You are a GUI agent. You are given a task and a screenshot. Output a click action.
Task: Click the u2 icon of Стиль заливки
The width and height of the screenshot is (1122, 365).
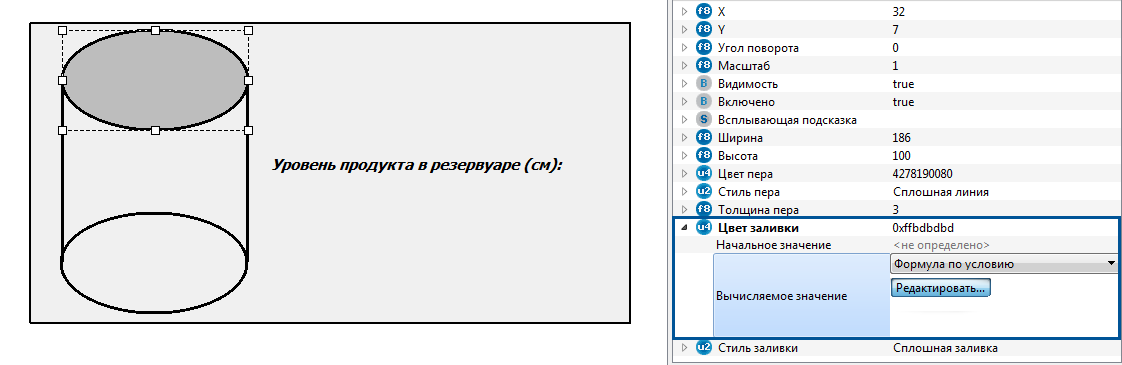point(704,348)
